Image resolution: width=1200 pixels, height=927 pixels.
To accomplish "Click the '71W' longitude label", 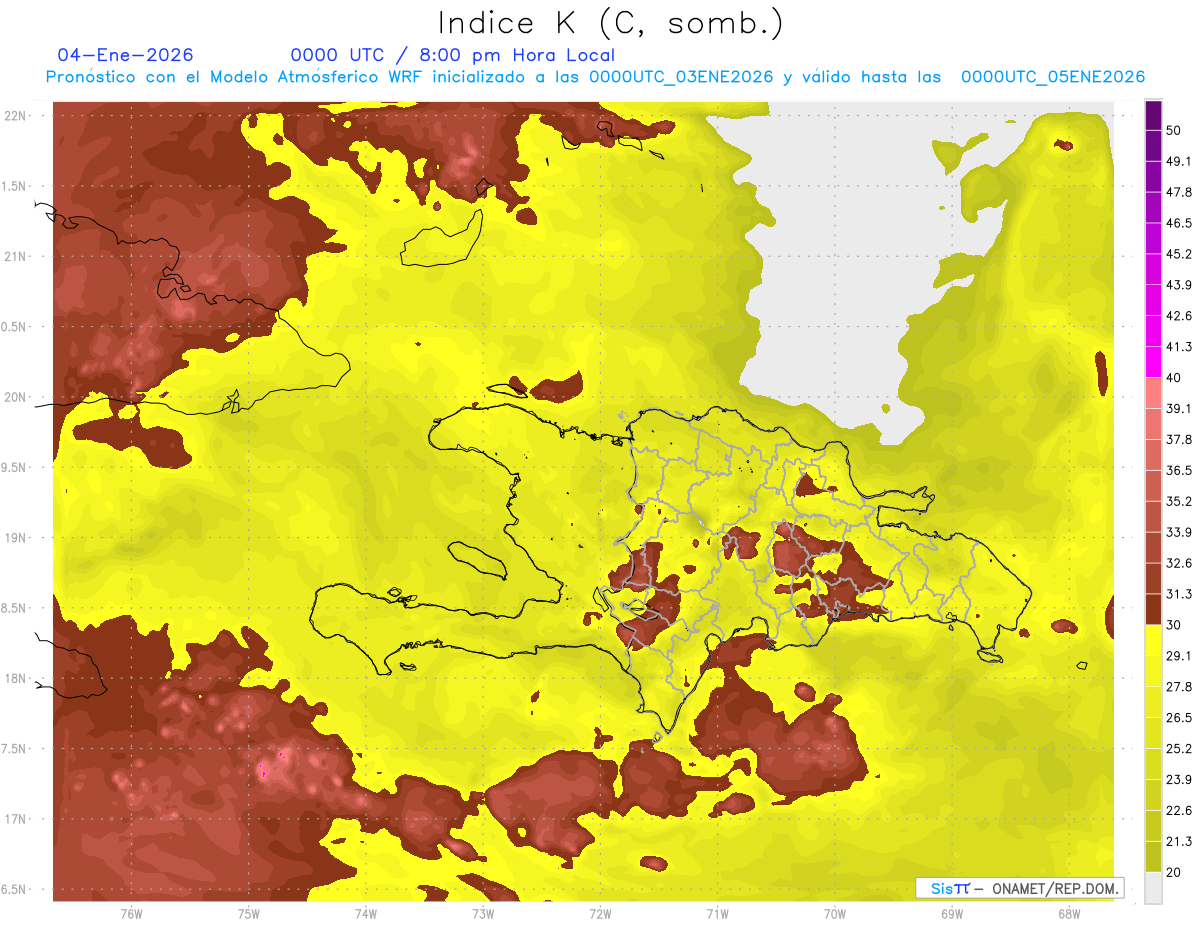I will [717, 914].
